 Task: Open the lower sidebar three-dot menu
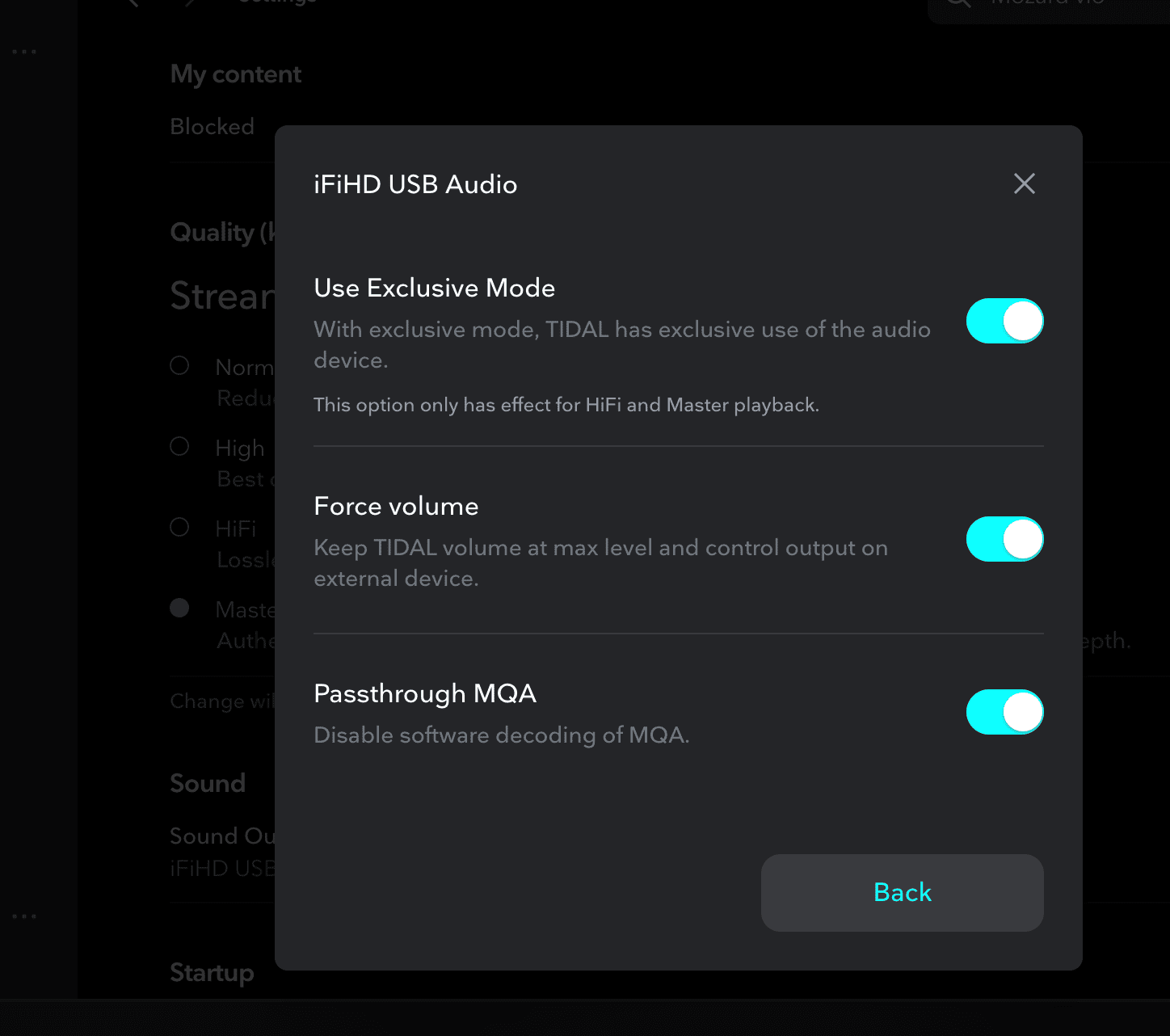coord(24,916)
